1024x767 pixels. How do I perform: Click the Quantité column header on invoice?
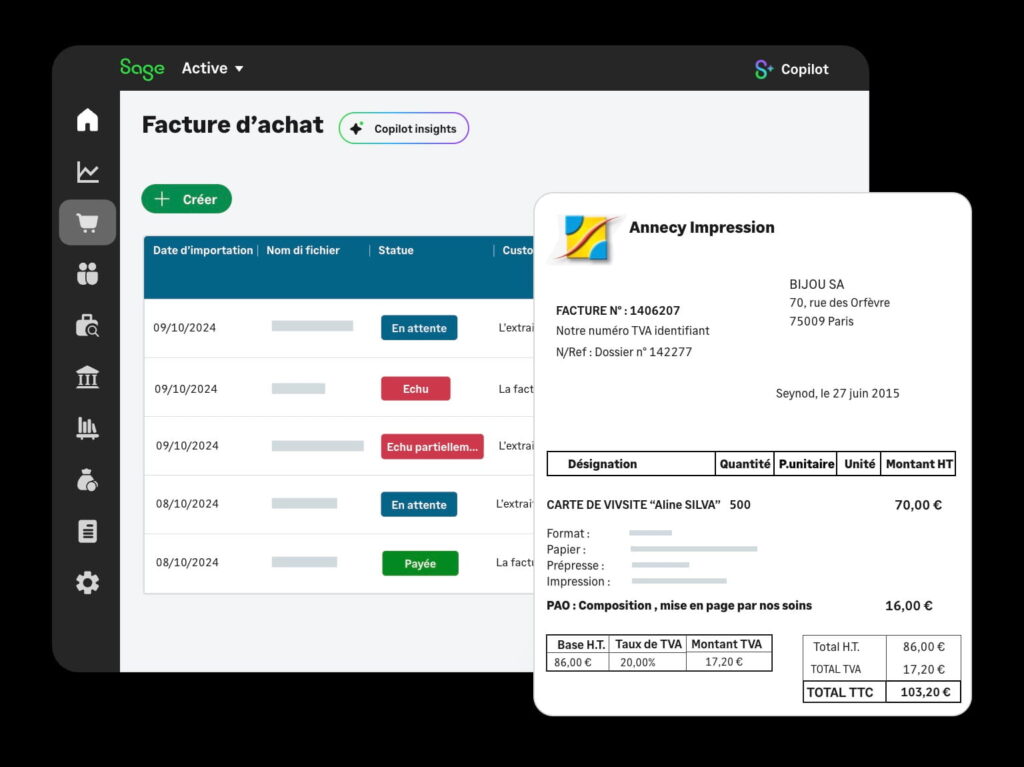744,464
